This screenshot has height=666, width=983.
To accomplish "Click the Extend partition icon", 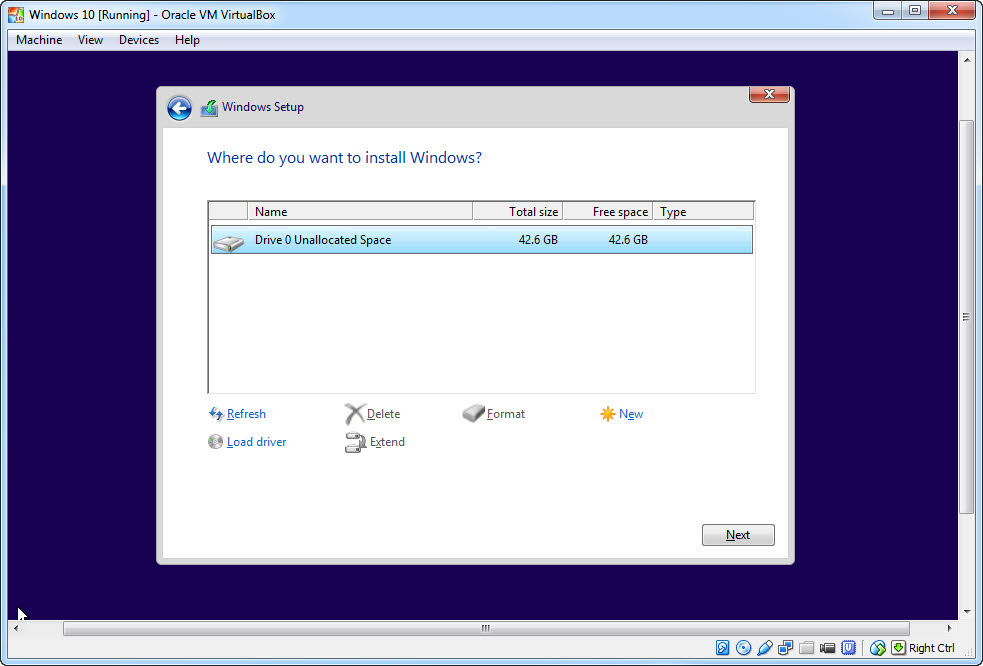I will click(355, 442).
